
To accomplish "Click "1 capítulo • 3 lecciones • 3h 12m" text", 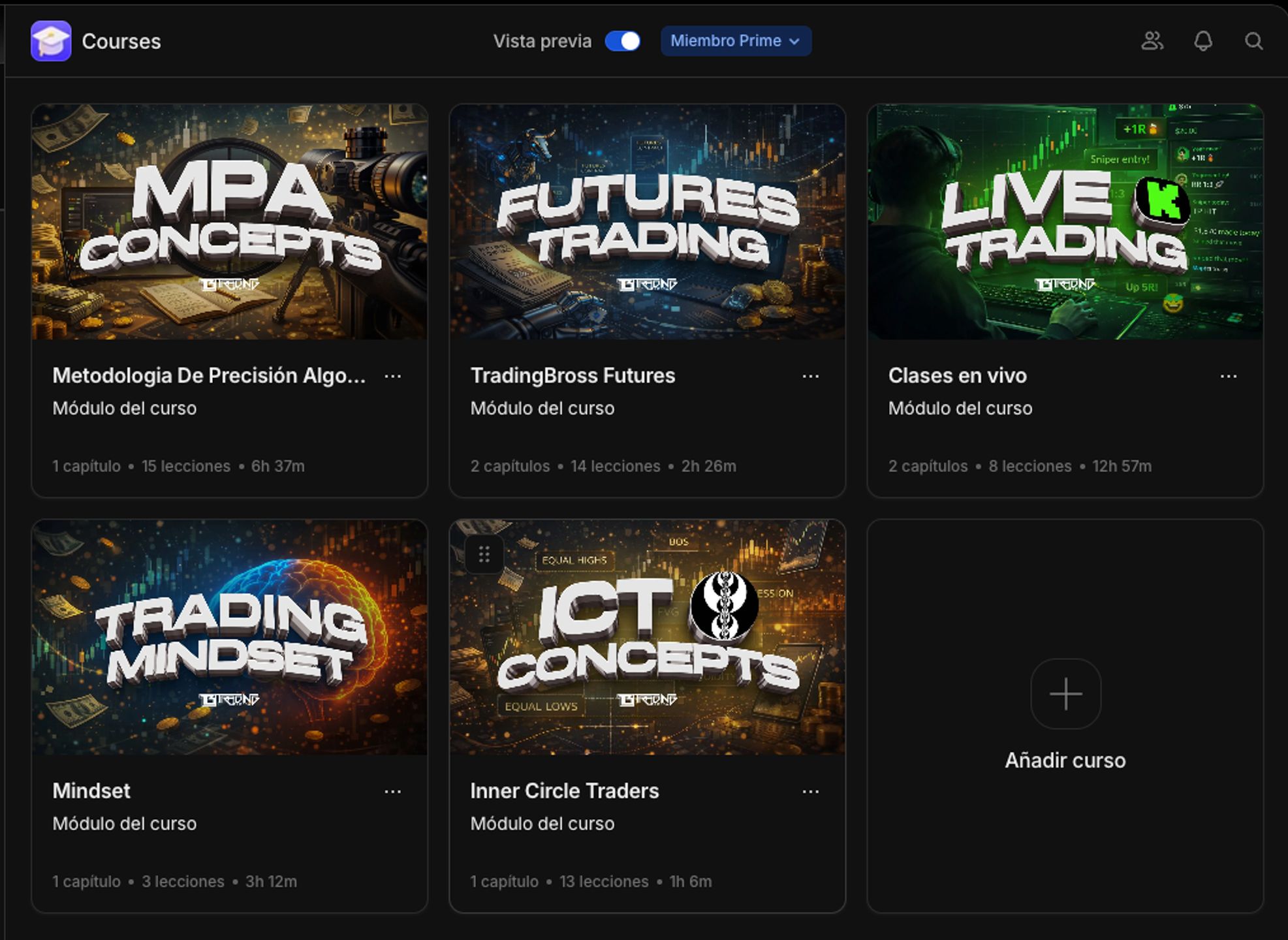I will tap(174, 881).
